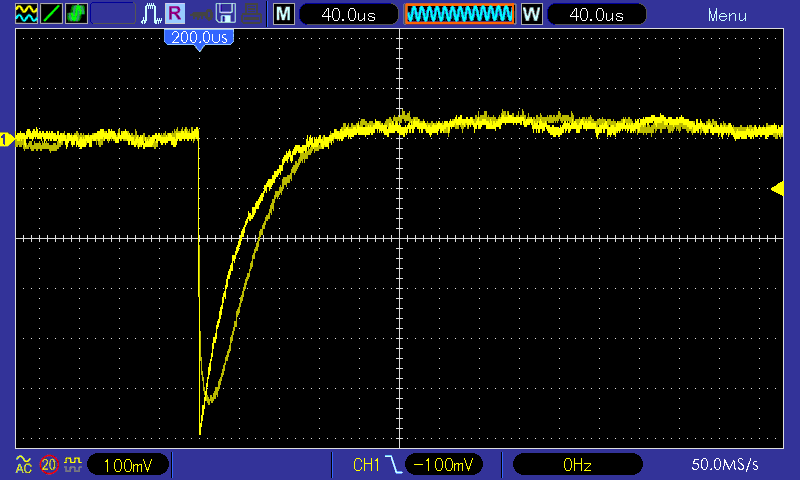The image size is (800, 480).
Task: Click the yellow trigger level arrow on right edge
Action: tap(777, 189)
